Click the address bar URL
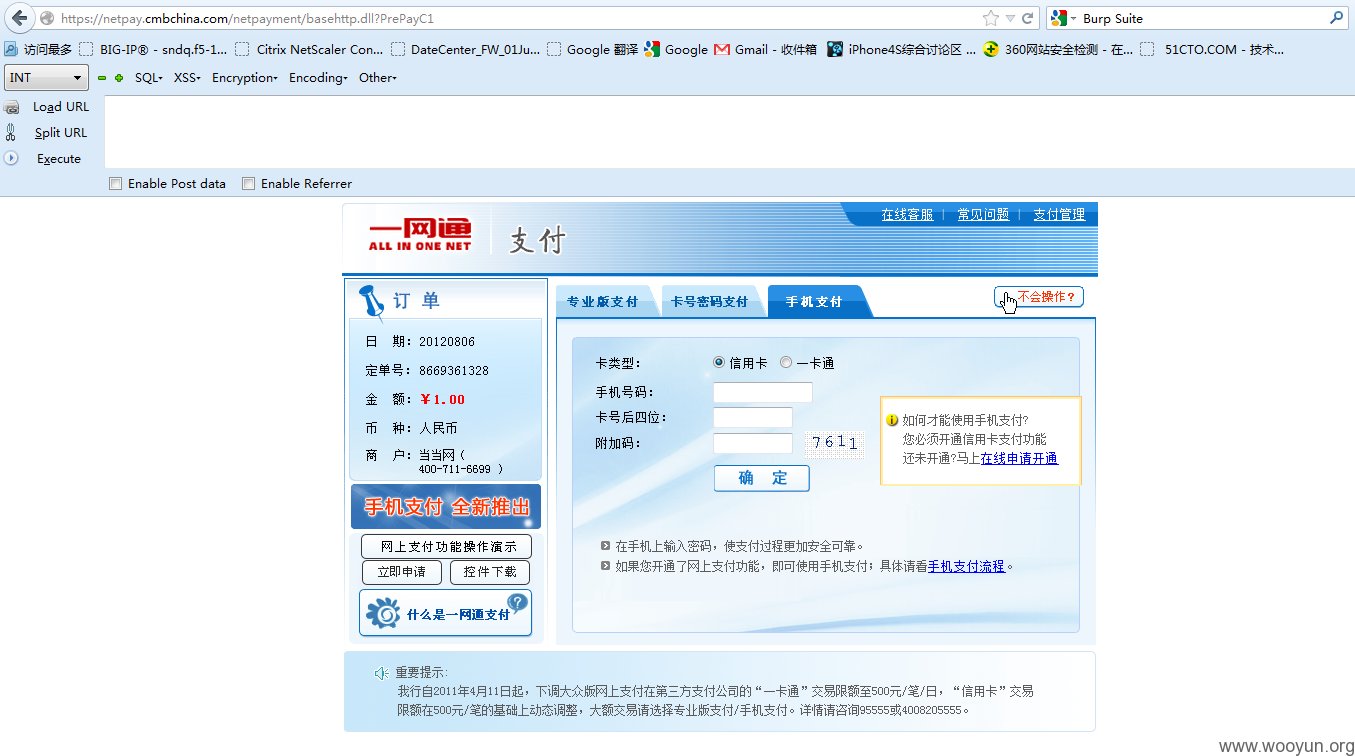This screenshot has width=1355, height=756. pos(247,18)
